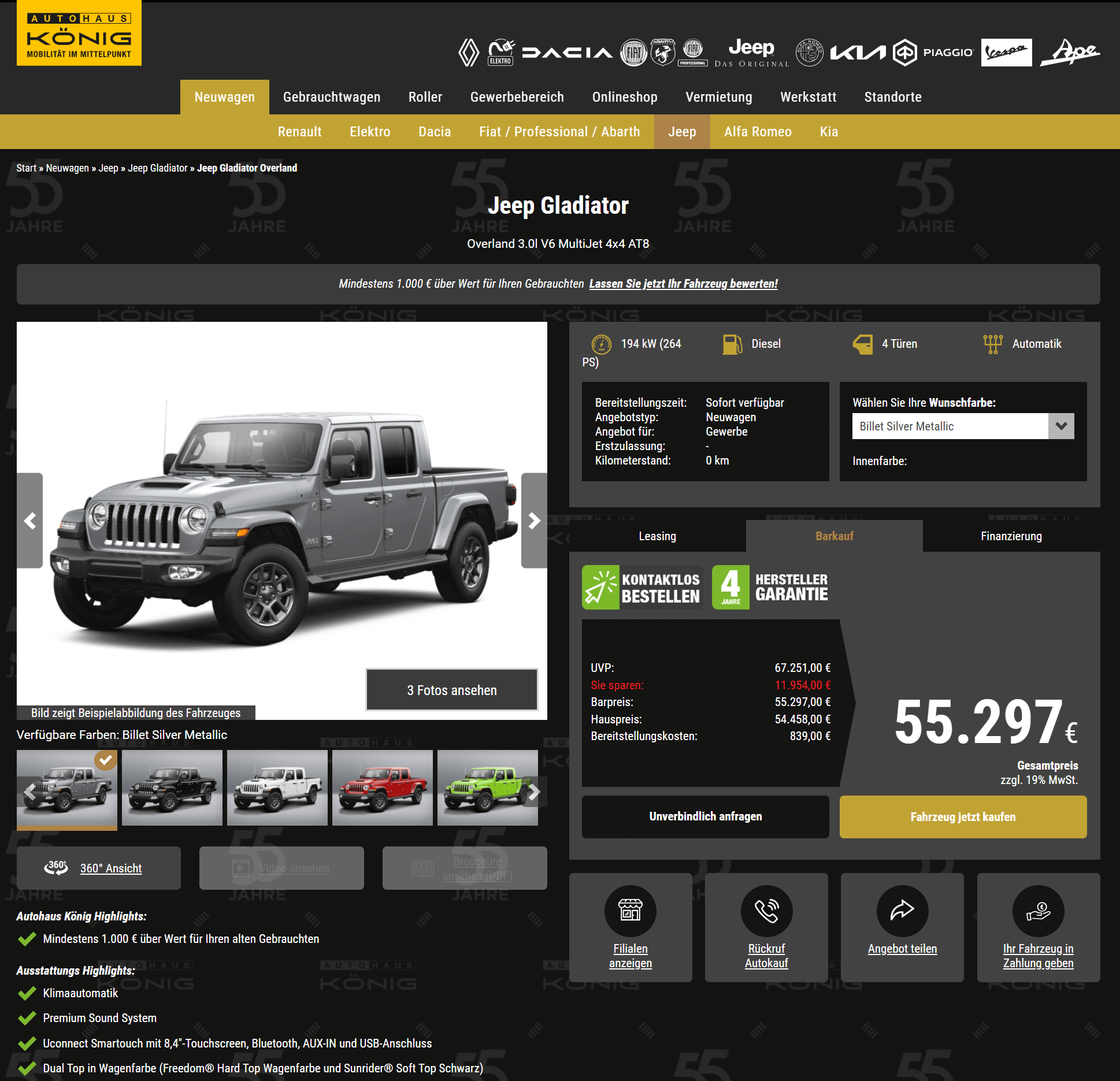Open the Vermietung menu item
Viewport: 1120px width, 1081px height.
(719, 97)
